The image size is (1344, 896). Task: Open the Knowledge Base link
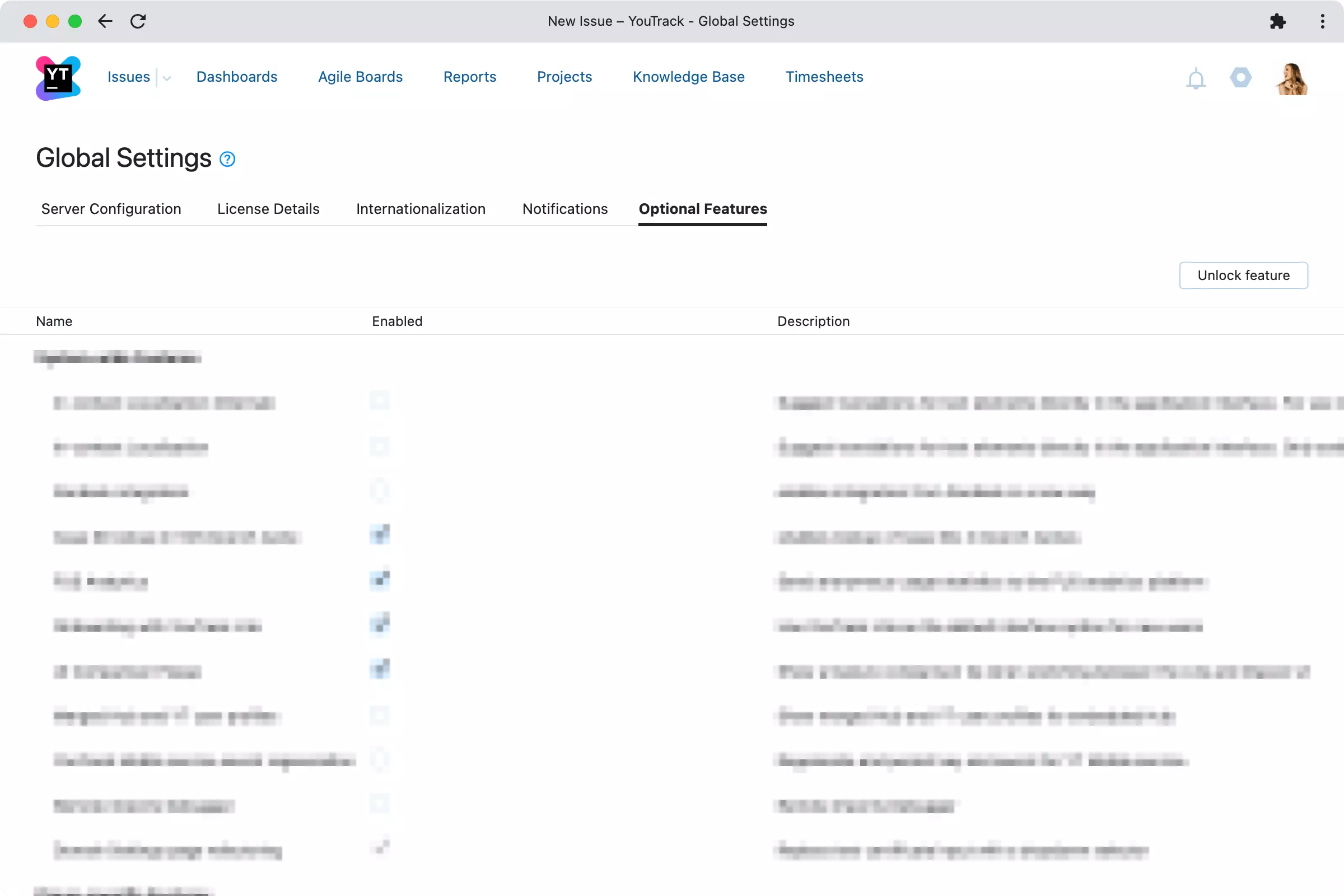[689, 77]
